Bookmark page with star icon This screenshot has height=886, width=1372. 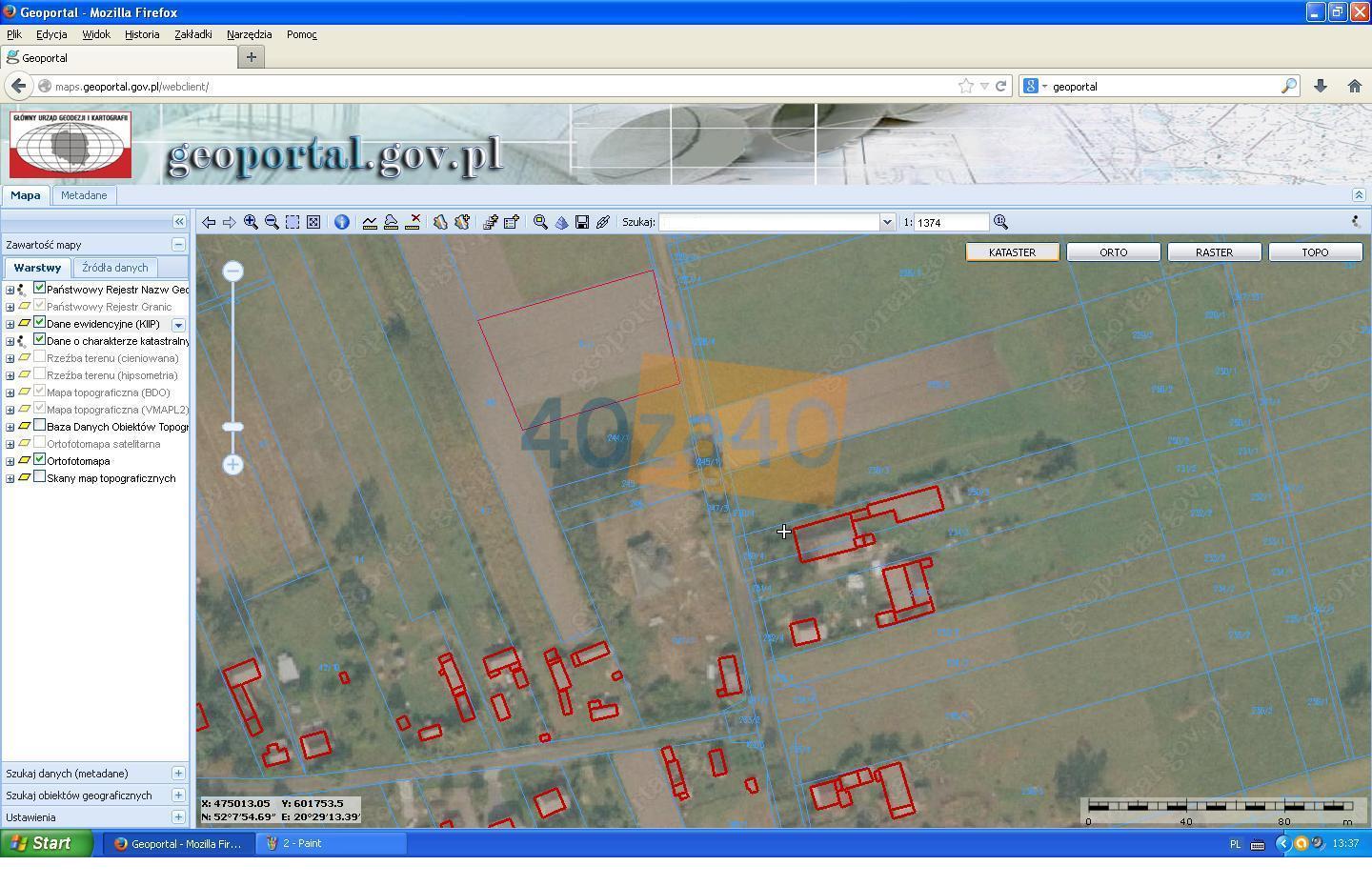pyautogui.click(x=966, y=86)
